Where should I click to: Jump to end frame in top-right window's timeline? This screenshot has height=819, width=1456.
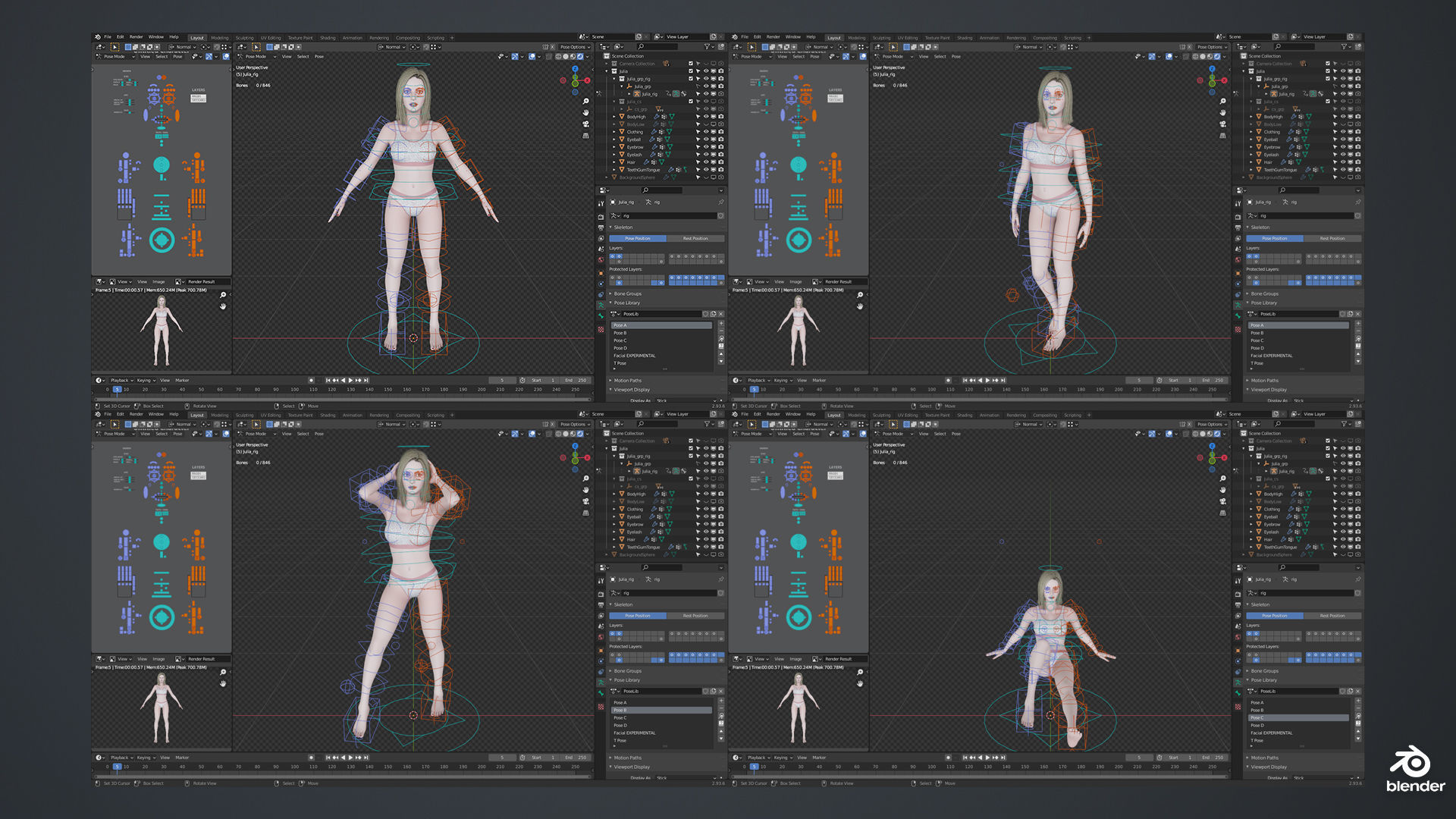1003,380
